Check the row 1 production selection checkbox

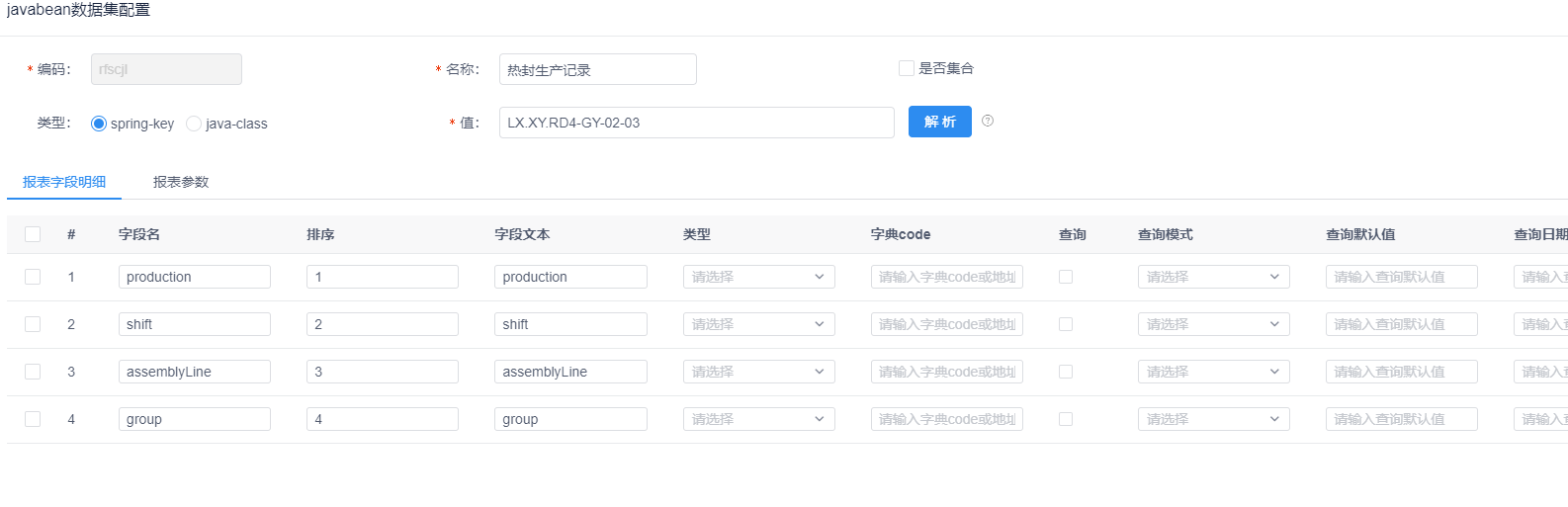pos(33,277)
